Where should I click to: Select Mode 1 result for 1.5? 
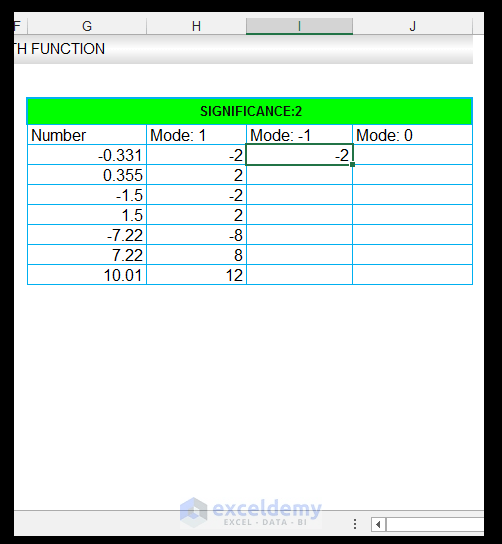coord(196,215)
